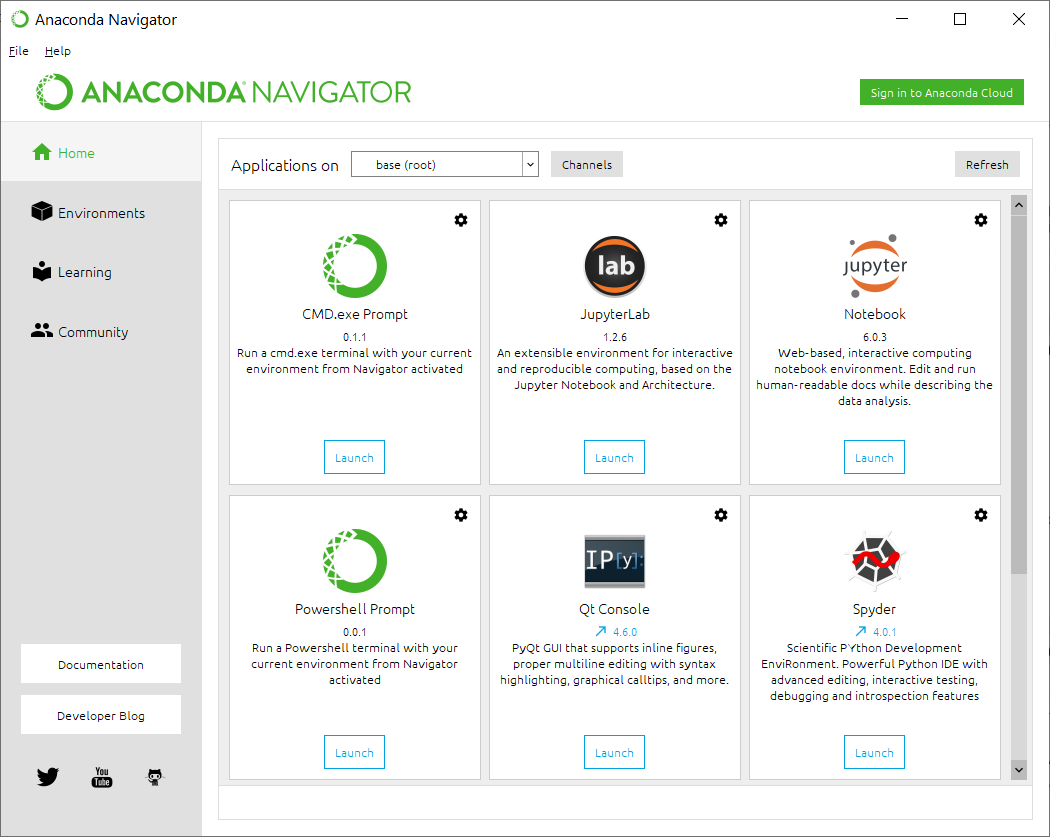
Task: Click the Community people icon
Action: click(42, 331)
